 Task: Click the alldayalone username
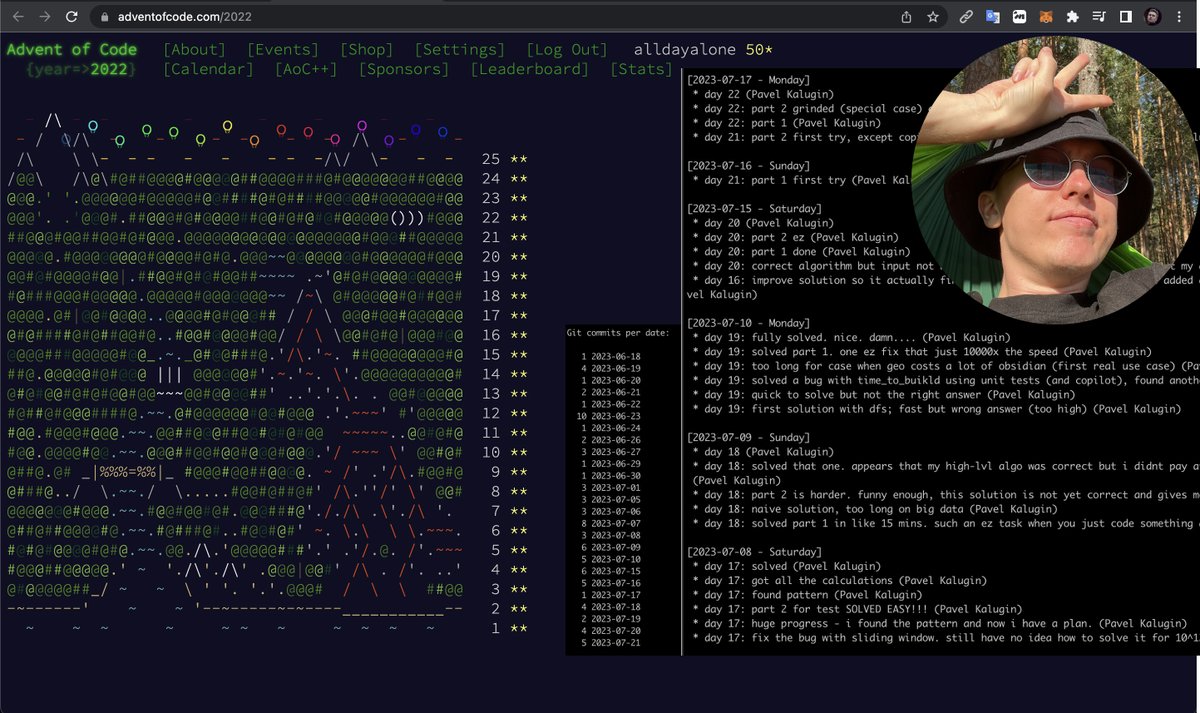pyautogui.click(x=685, y=49)
